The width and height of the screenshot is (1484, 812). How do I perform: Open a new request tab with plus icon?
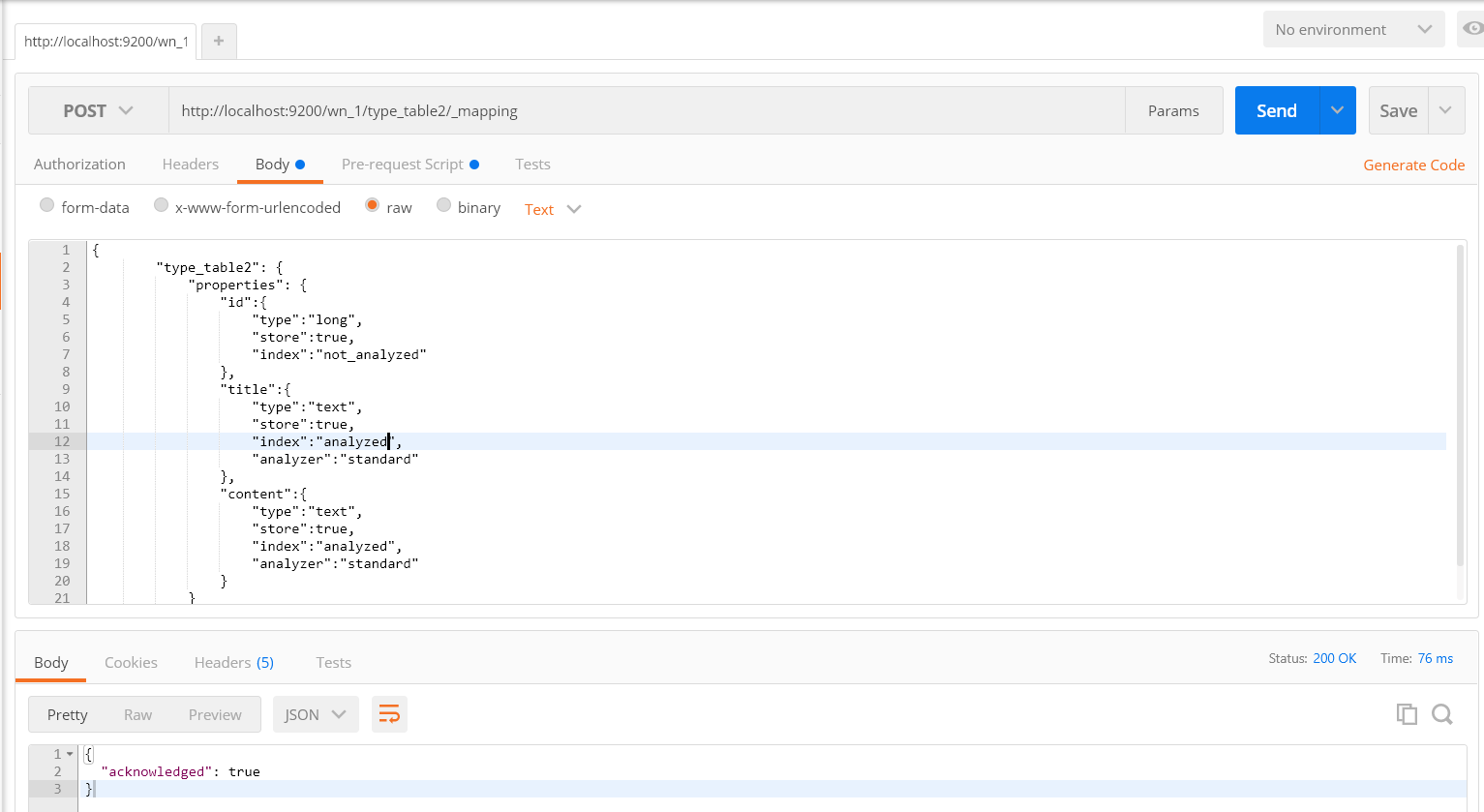pyautogui.click(x=219, y=41)
